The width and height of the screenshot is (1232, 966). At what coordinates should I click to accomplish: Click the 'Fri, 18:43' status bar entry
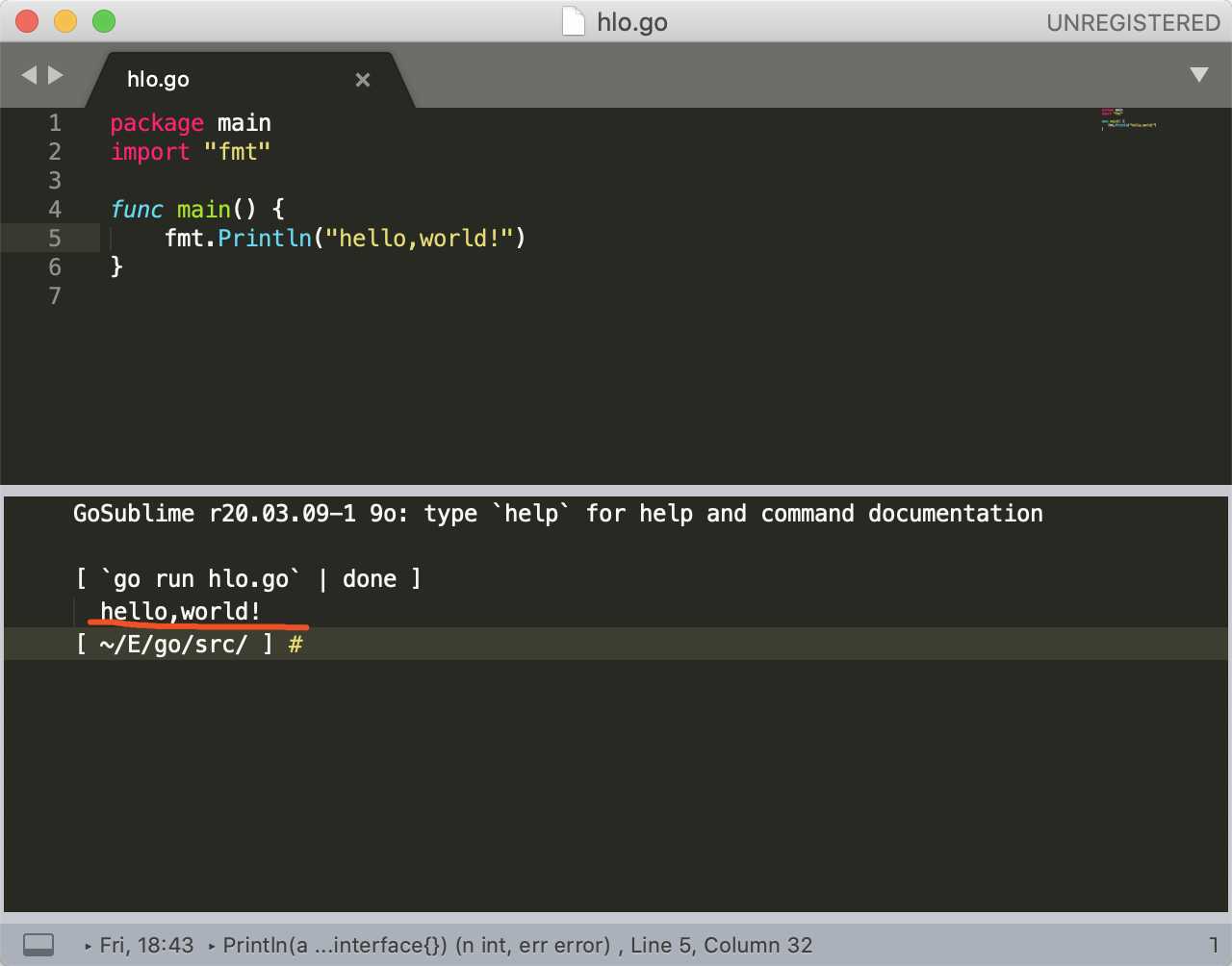(146, 945)
